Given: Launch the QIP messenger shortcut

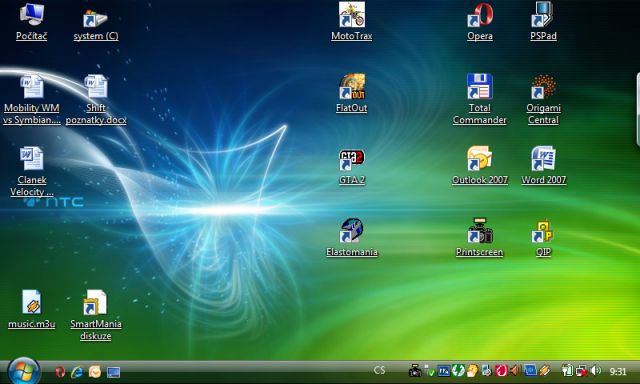Looking at the screenshot, I should [x=543, y=238].
